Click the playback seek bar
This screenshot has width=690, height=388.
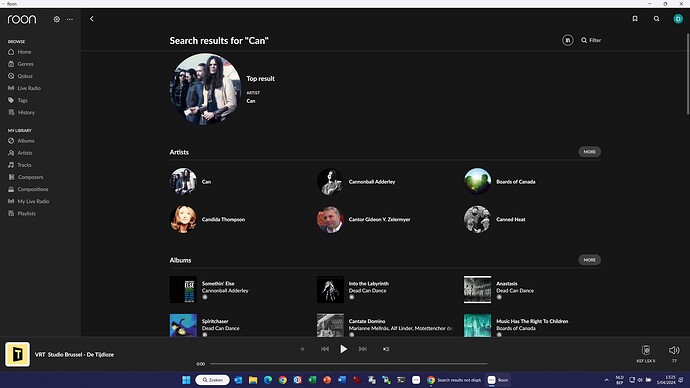[349, 364]
